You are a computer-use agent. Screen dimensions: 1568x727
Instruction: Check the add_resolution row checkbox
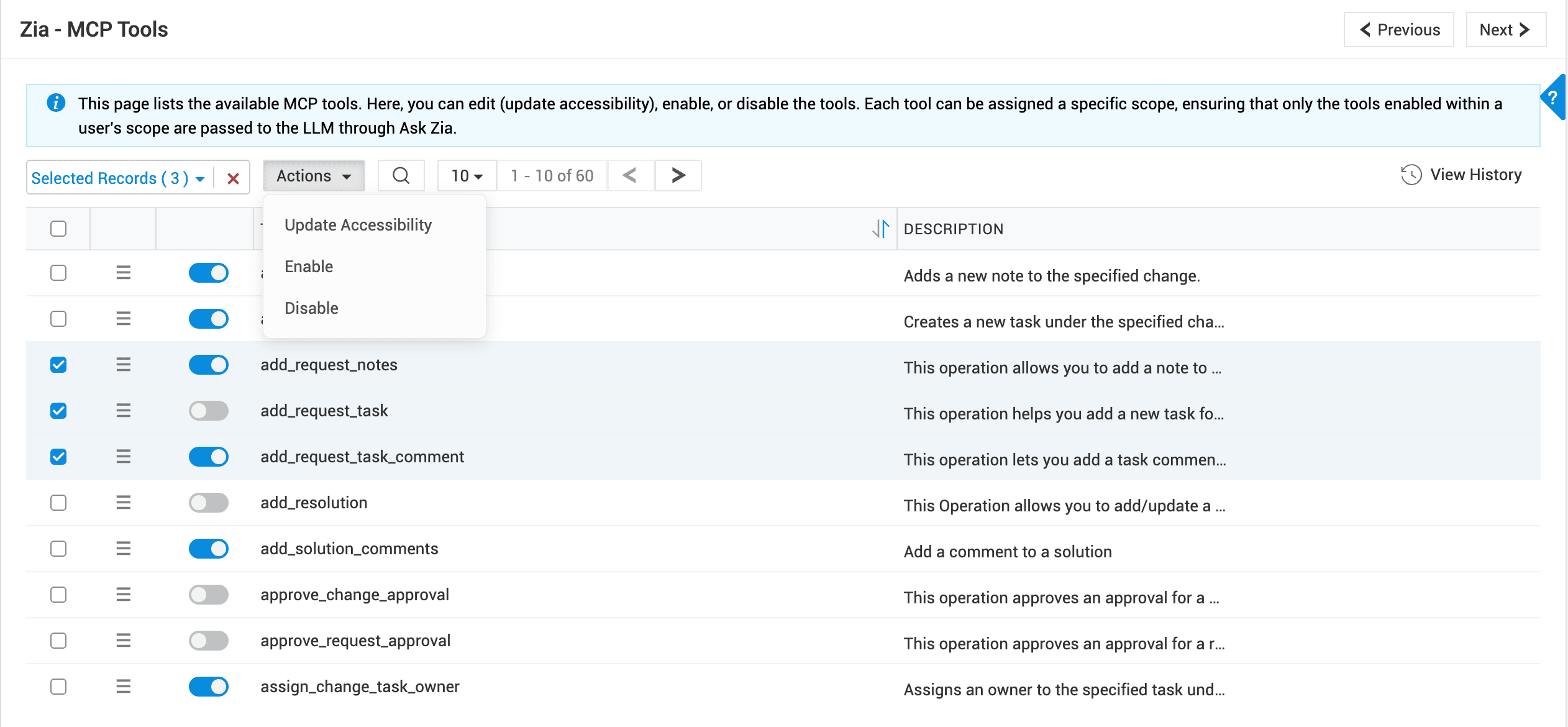tap(58, 503)
